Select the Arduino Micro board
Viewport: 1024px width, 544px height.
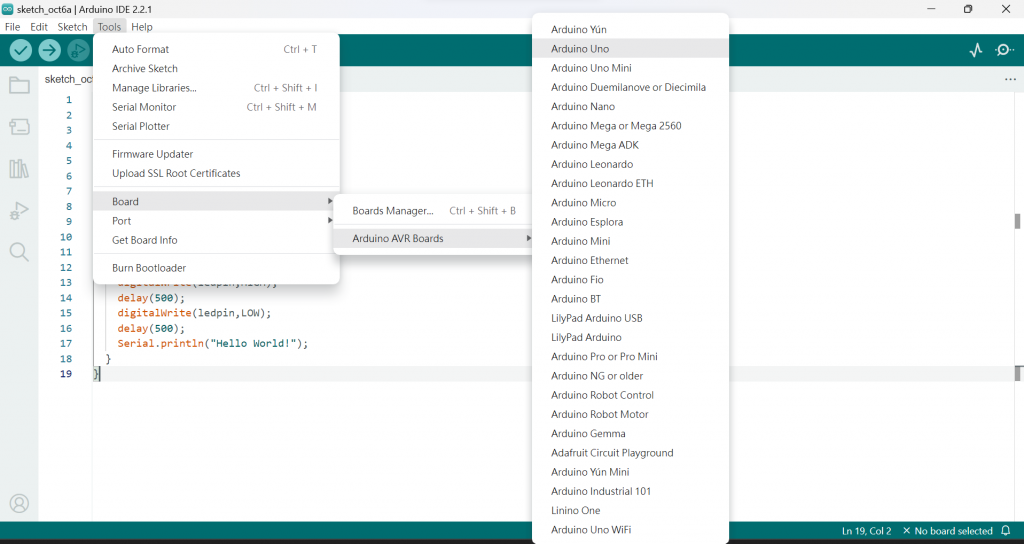point(630,202)
